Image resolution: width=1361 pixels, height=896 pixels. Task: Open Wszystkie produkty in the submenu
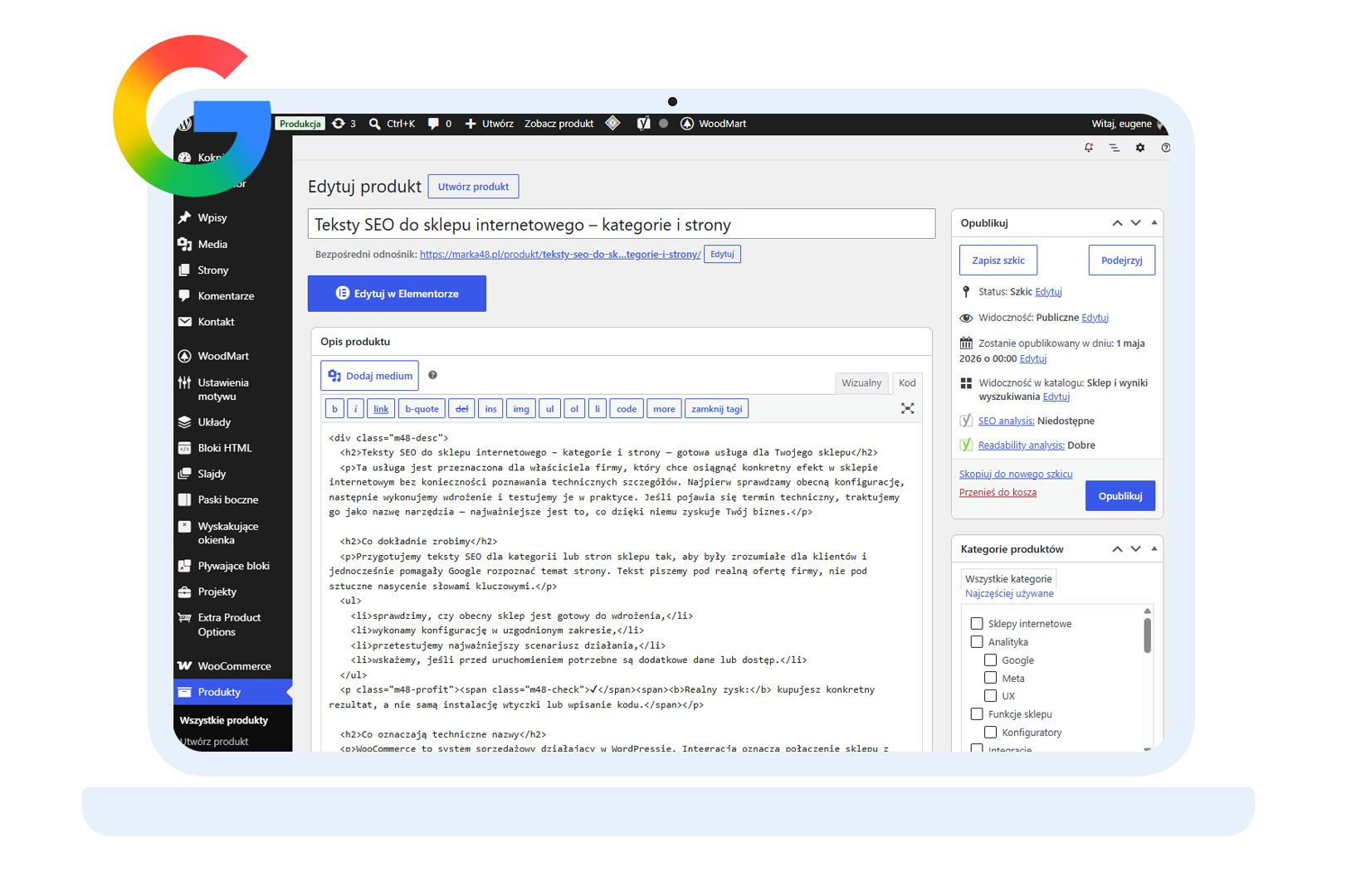coord(224,720)
